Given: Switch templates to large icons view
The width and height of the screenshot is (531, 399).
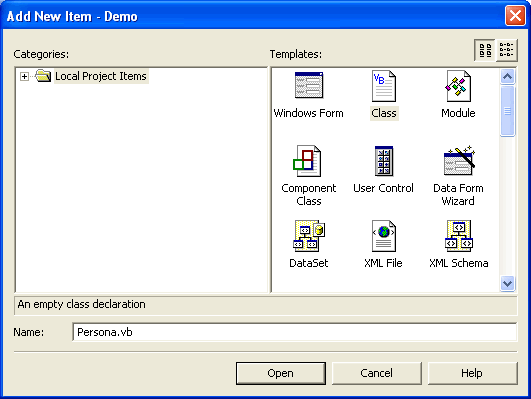Looking at the screenshot, I should coord(485,50).
